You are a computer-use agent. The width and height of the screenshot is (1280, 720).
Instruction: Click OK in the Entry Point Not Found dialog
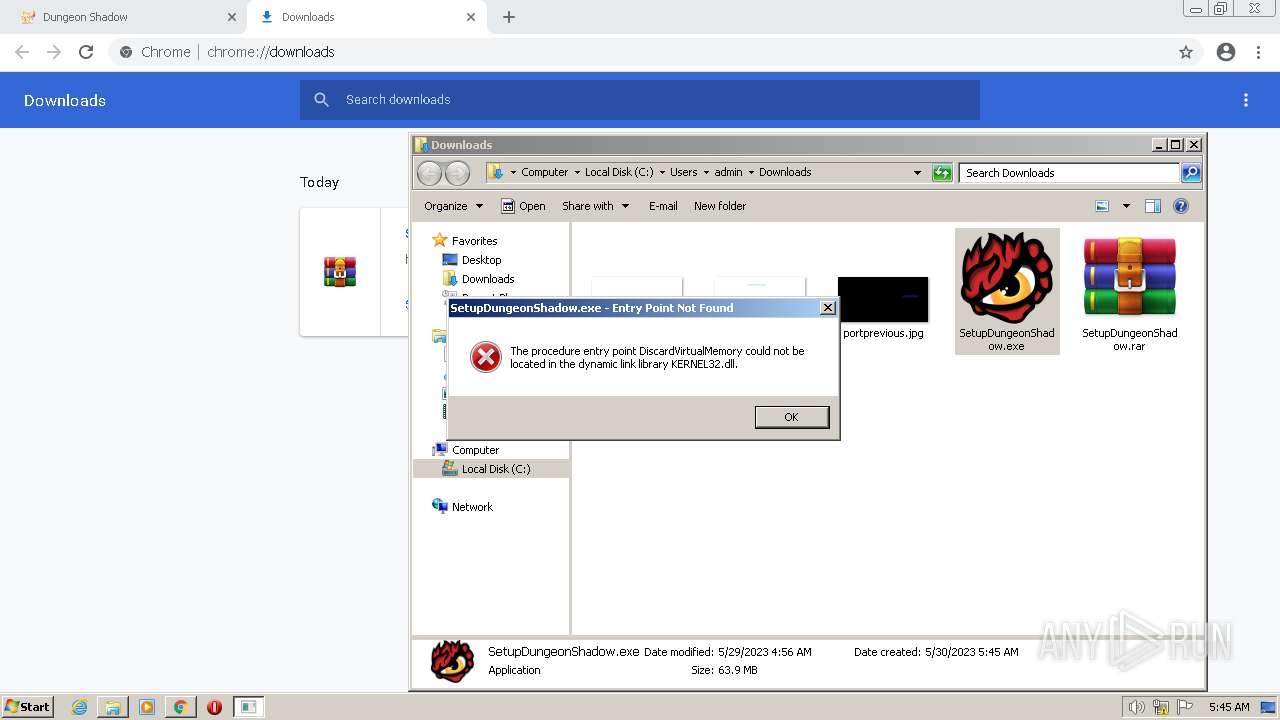791,417
